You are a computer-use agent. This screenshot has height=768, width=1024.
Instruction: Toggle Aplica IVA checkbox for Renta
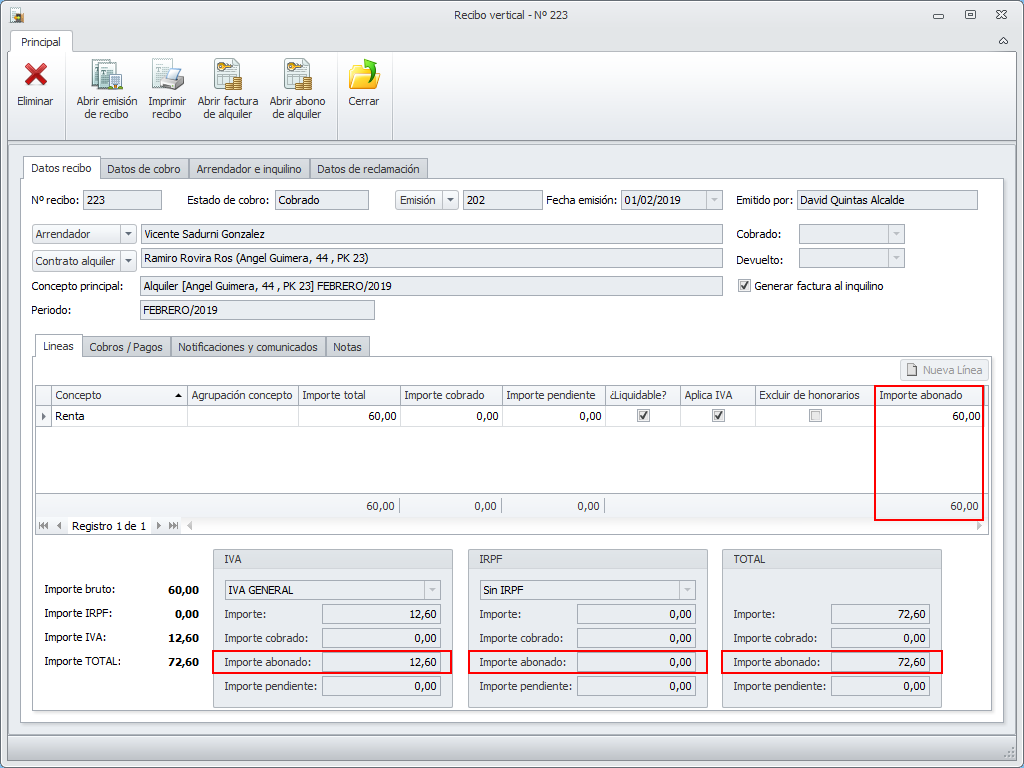point(718,416)
